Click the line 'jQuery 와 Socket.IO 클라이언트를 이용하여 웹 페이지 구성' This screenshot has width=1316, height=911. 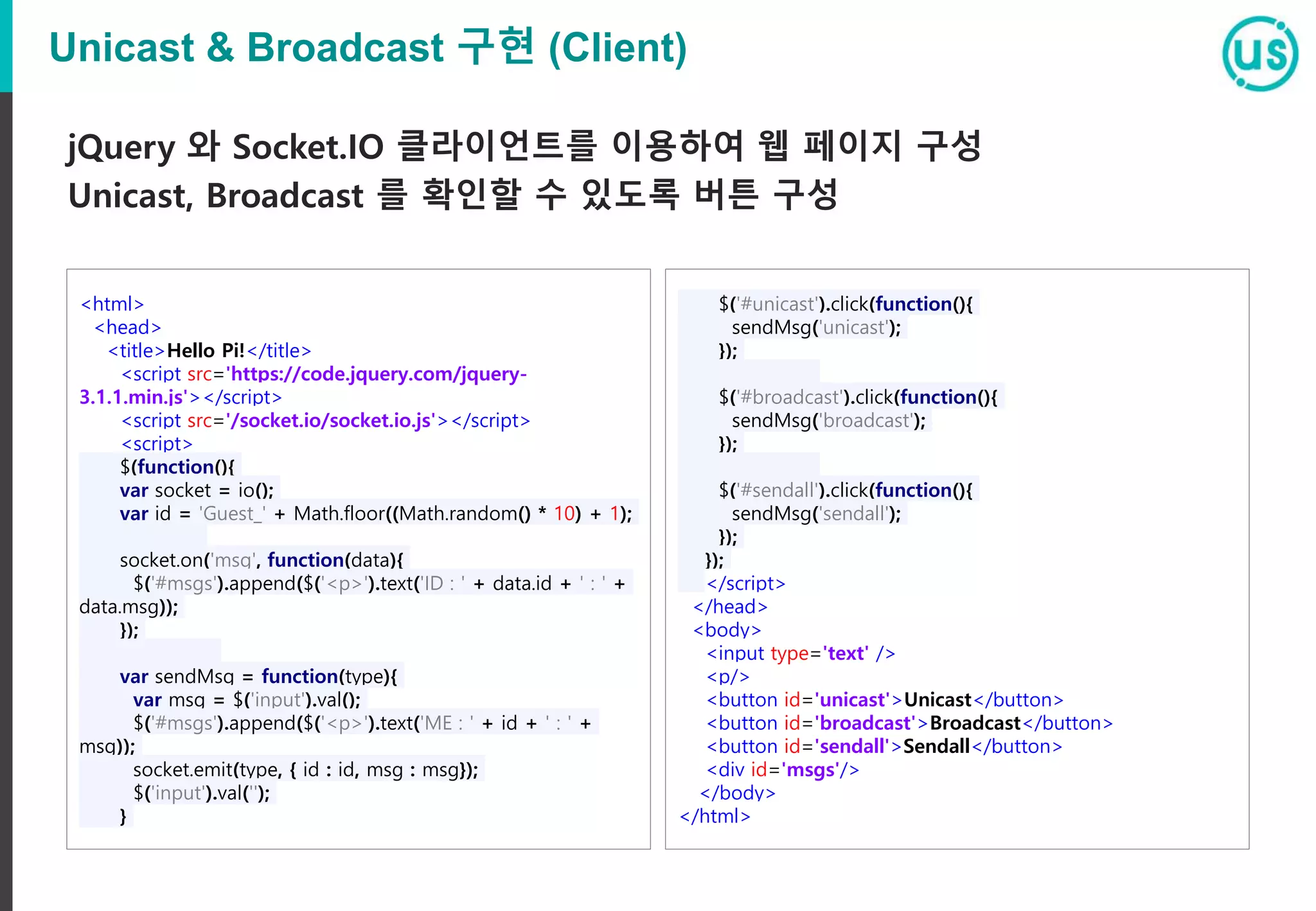pos(524,146)
